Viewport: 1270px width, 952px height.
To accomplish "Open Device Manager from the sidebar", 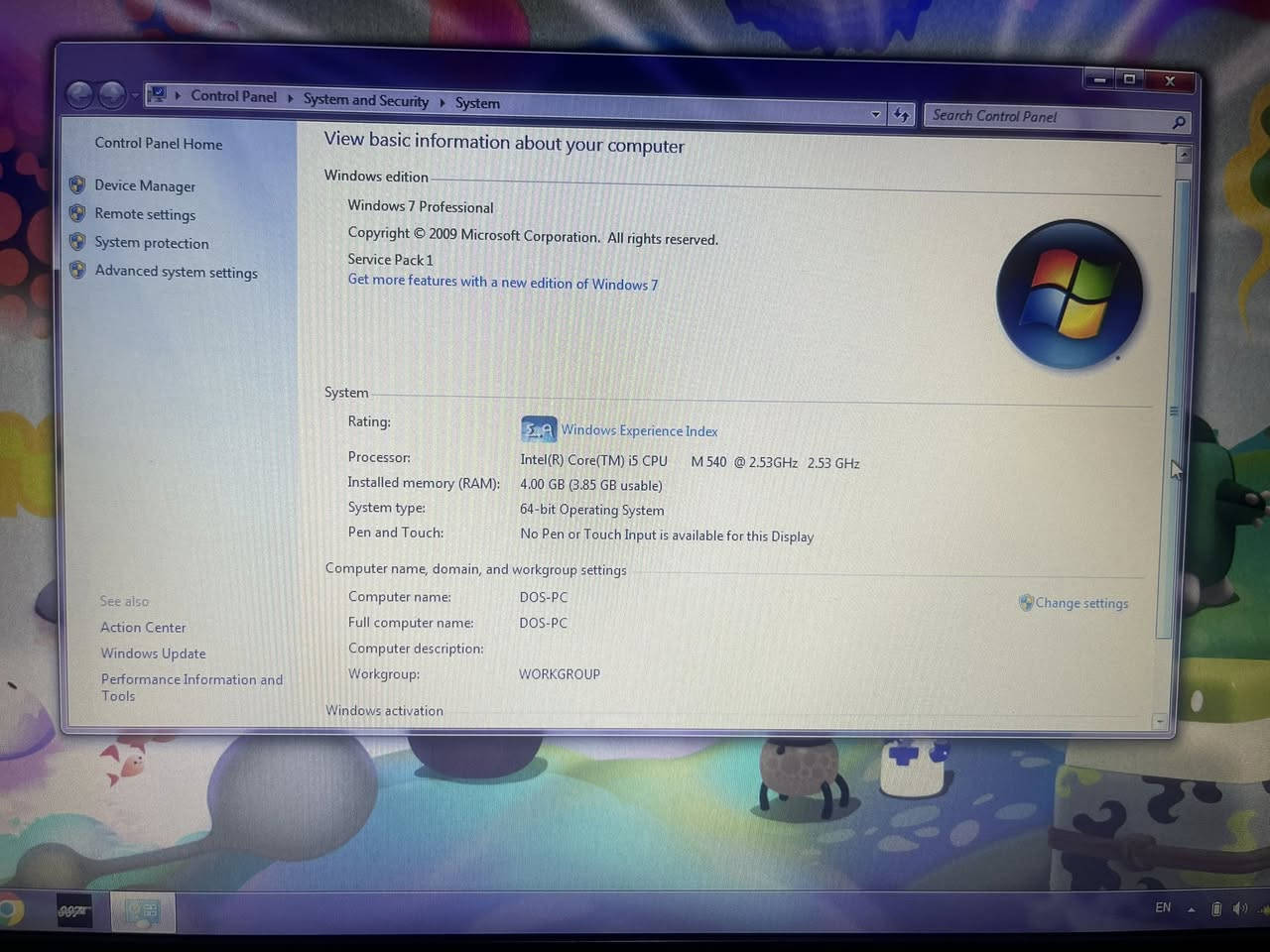I will tap(145, 185).
